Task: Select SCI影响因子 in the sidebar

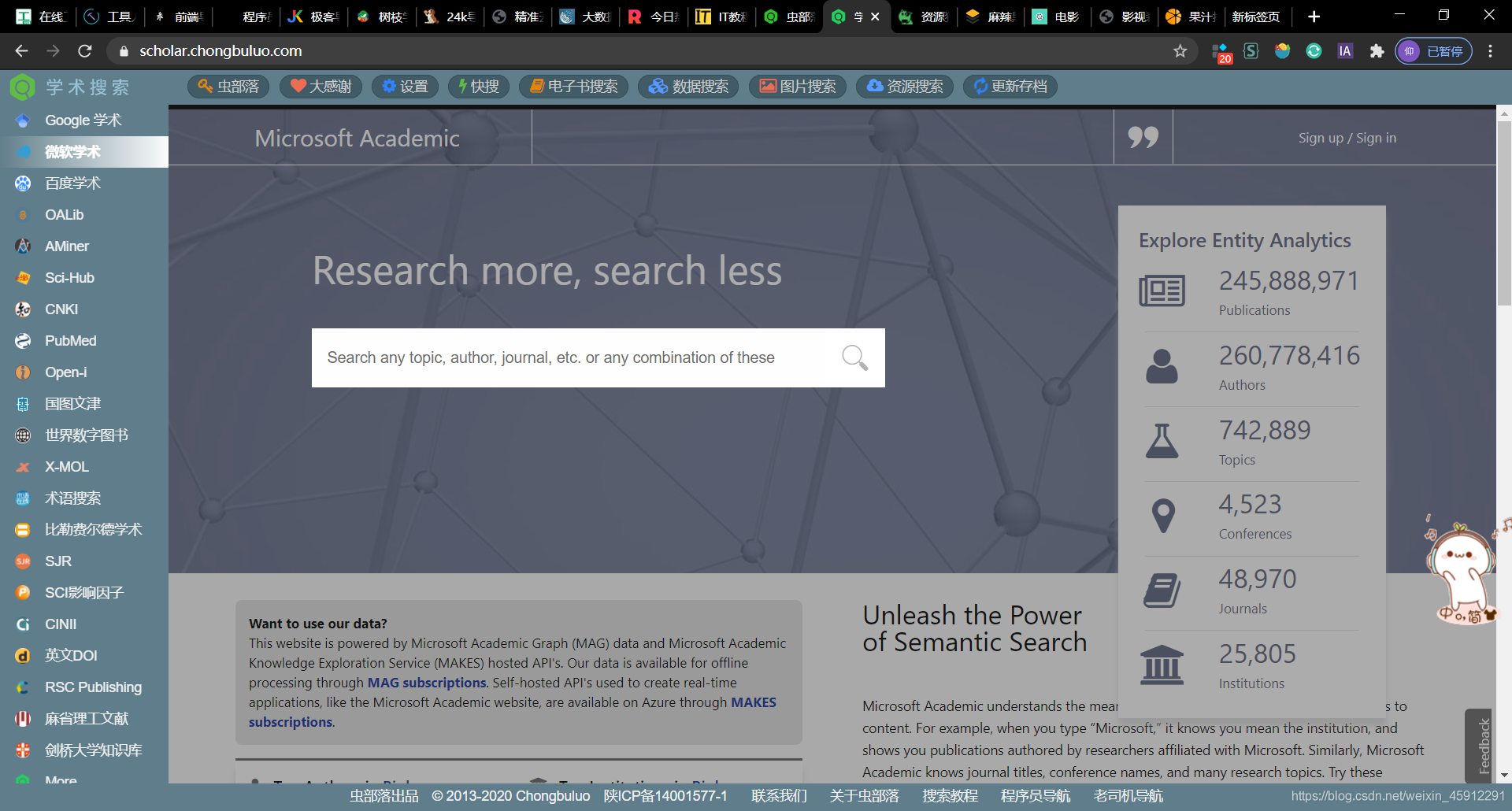Action: (x=84, y=593)
